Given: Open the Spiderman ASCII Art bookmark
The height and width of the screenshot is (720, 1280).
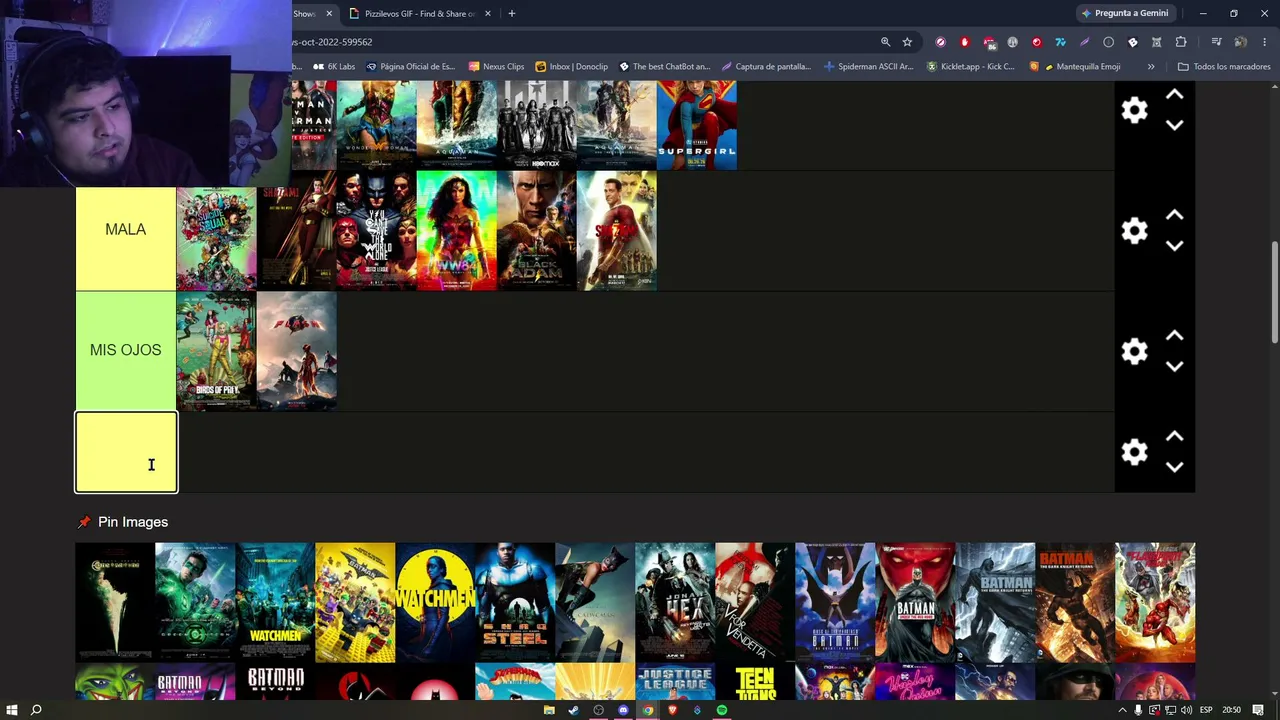Looking at the screenshot, I should coord(868,67).
